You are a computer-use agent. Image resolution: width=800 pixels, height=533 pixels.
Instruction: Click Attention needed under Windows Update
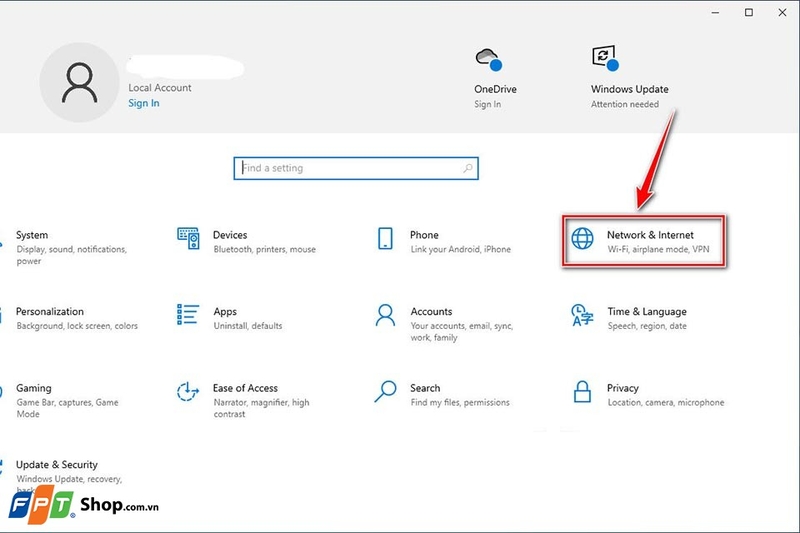tap(624, 104)
